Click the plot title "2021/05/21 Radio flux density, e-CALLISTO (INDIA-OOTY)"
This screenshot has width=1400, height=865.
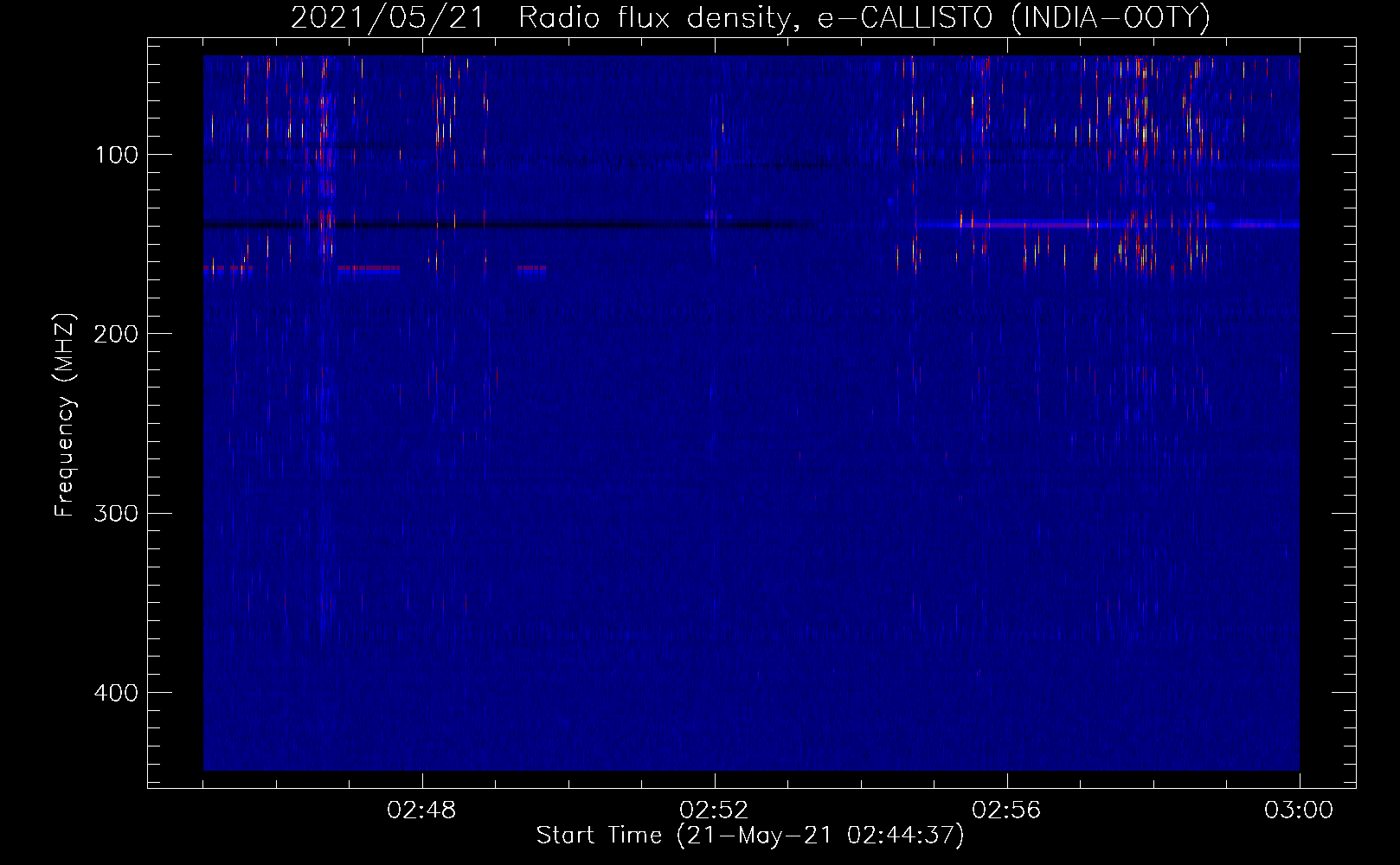click(750, 17)
